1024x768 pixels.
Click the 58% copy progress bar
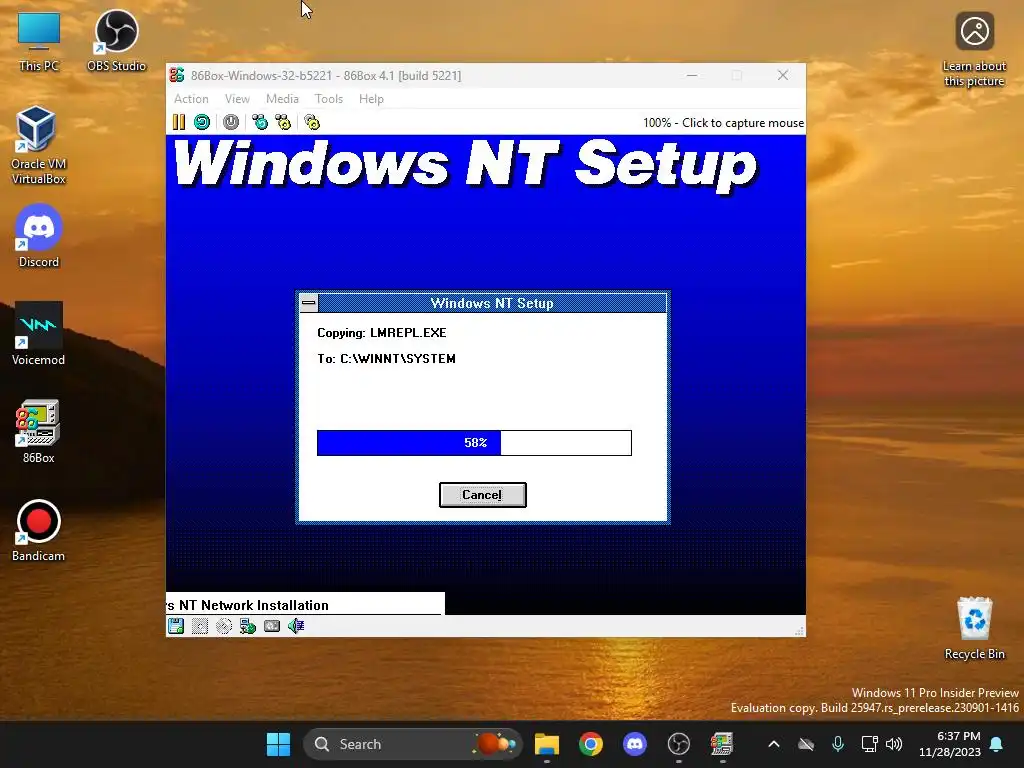click(474, 443)
